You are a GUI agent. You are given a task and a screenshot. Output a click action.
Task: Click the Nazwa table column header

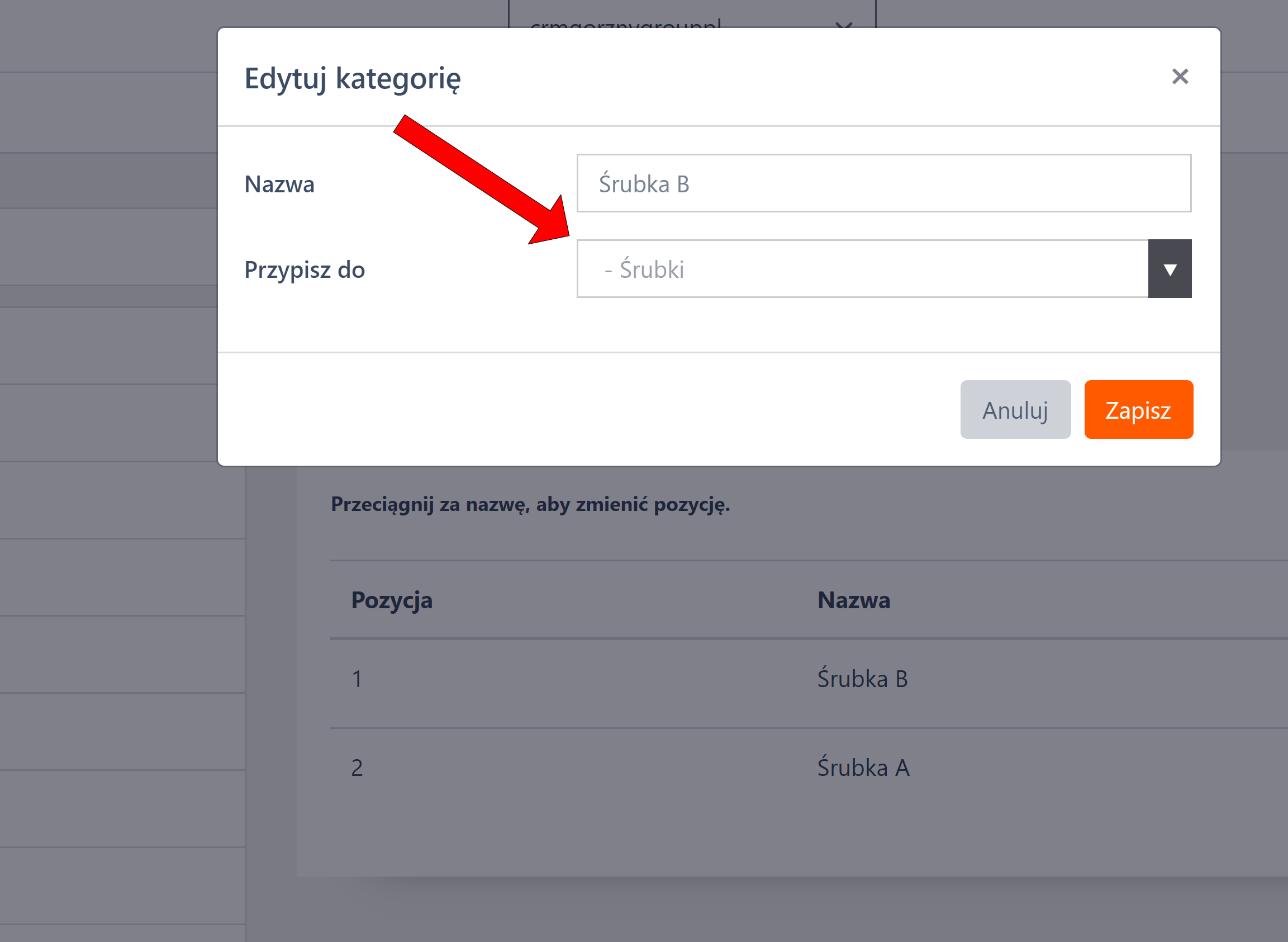click(853, 600)
